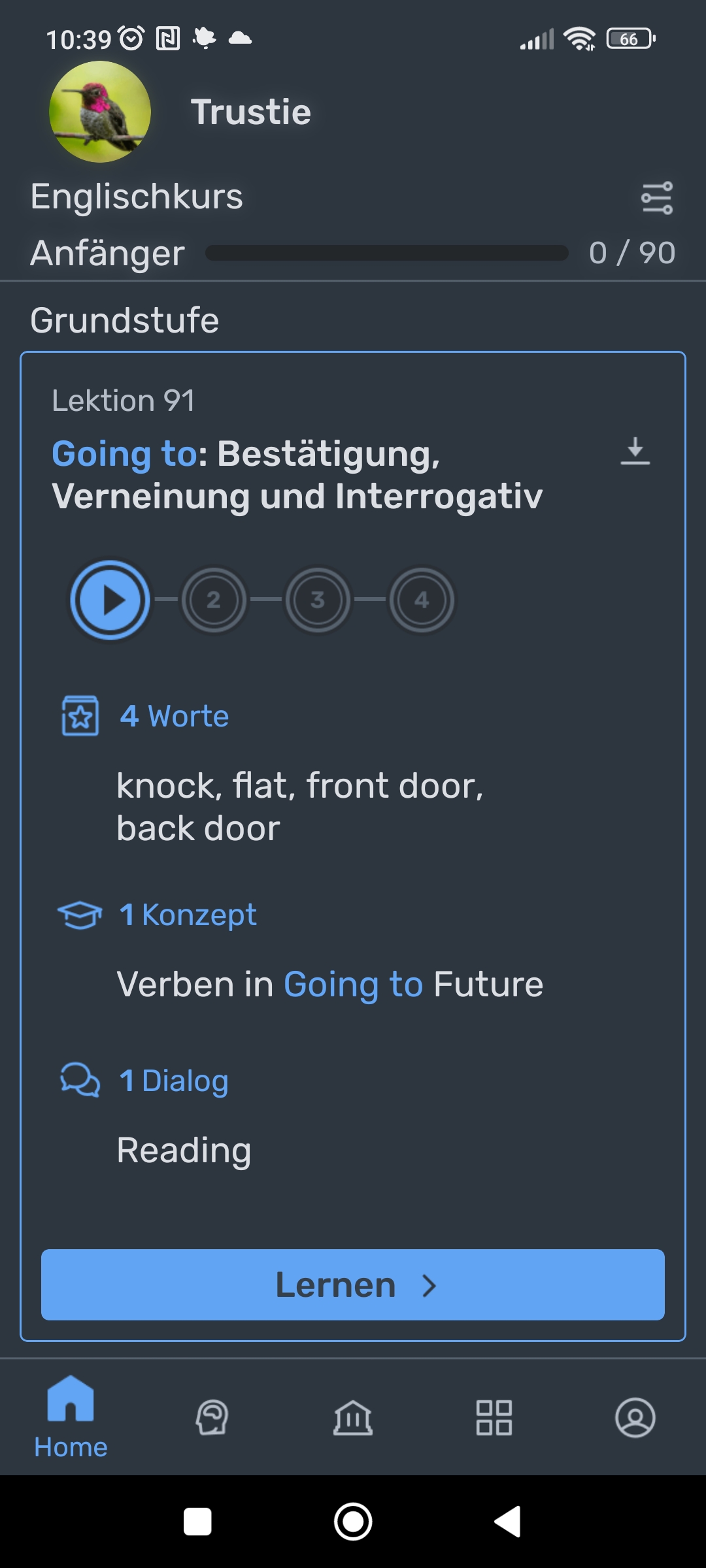Click the Going to lesson title
The width and height of the screenshot is (706, 1568).
click(x=297, y=474)
